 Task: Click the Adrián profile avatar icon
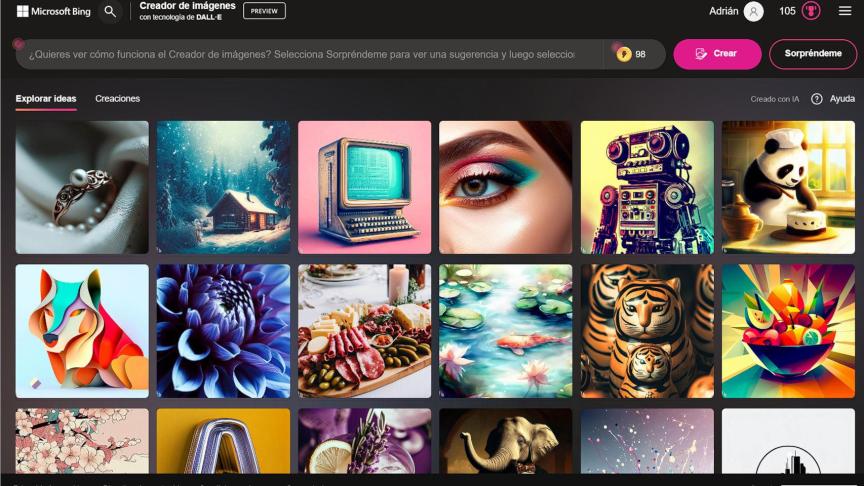click(x=753, y=12)
